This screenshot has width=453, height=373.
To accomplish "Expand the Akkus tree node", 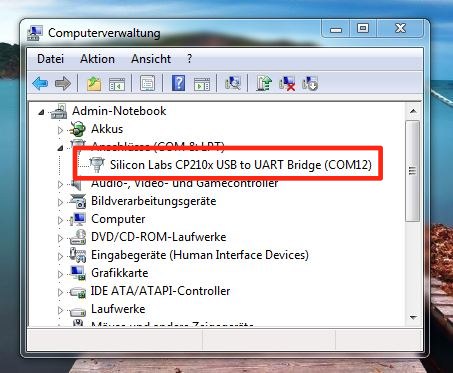I will [60, 130].
